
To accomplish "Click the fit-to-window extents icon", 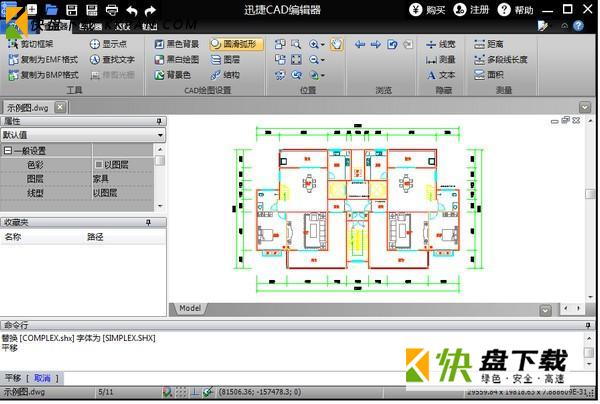I will (x=296, y=60).
